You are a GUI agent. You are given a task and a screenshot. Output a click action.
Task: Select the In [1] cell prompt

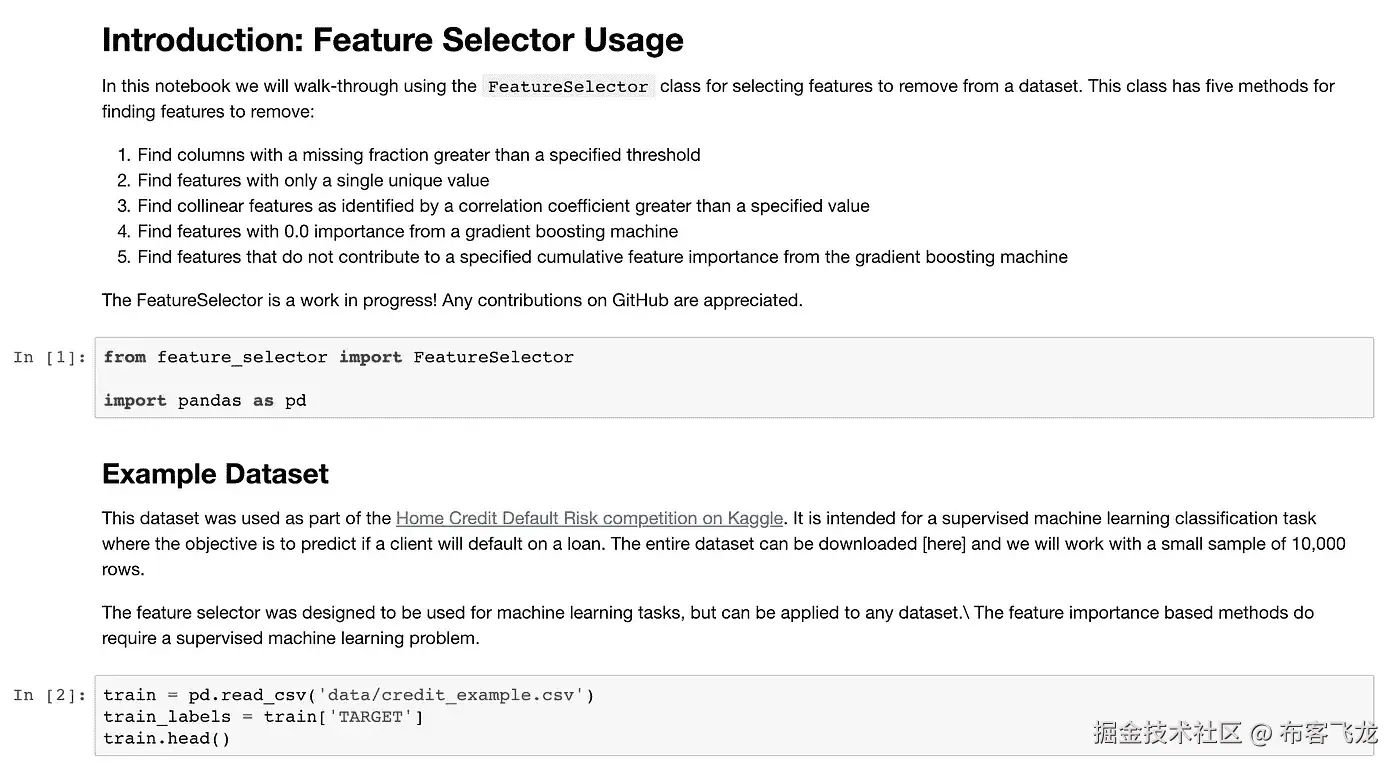click(50, 358)
